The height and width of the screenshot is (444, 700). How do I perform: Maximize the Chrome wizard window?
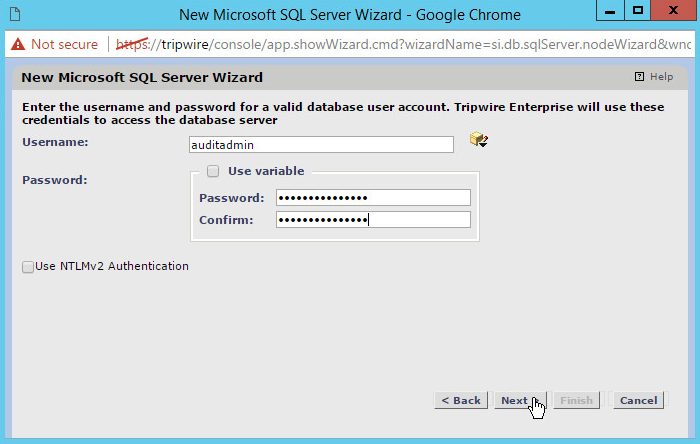[x=637, y=13]
